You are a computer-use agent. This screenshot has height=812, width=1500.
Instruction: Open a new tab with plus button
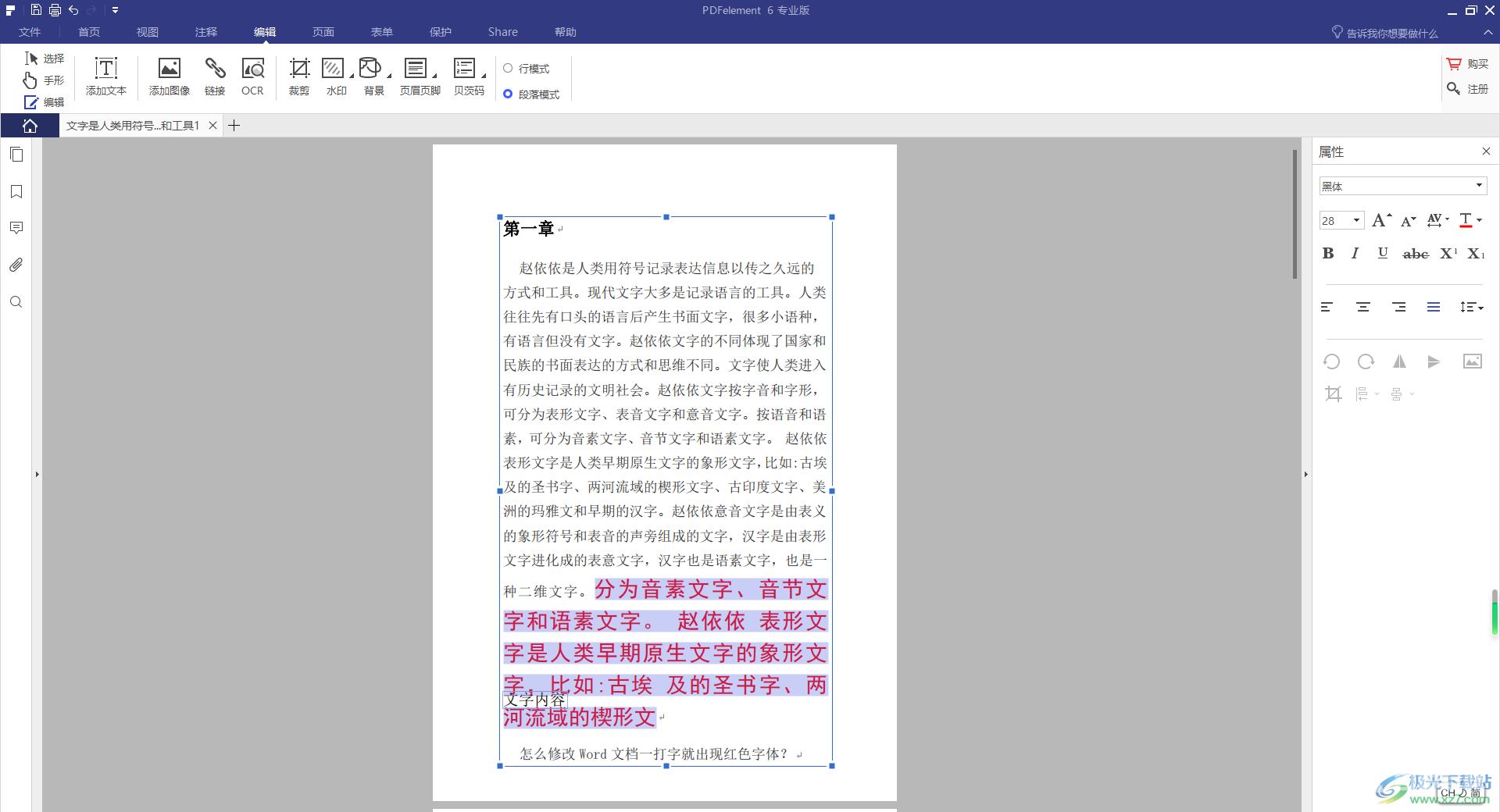coord(234,125)
